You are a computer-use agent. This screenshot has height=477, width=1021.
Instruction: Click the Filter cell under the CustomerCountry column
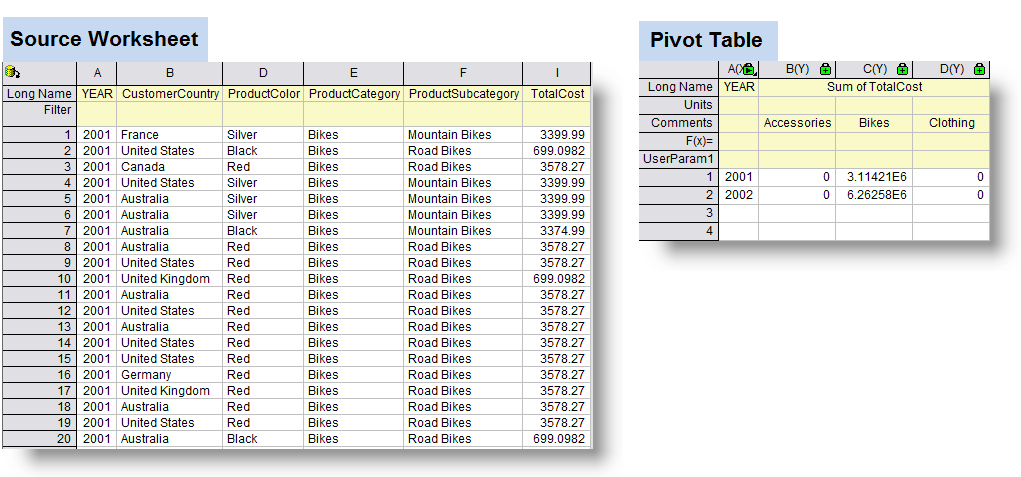point(169,114)
